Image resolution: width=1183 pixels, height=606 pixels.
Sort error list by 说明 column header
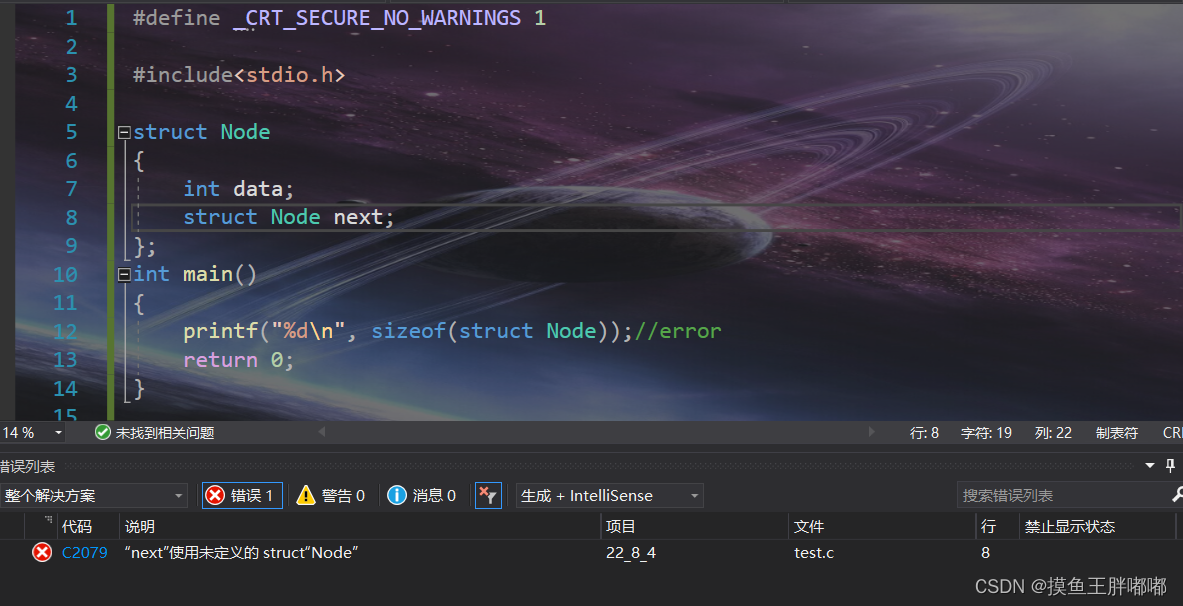[140, 526]
